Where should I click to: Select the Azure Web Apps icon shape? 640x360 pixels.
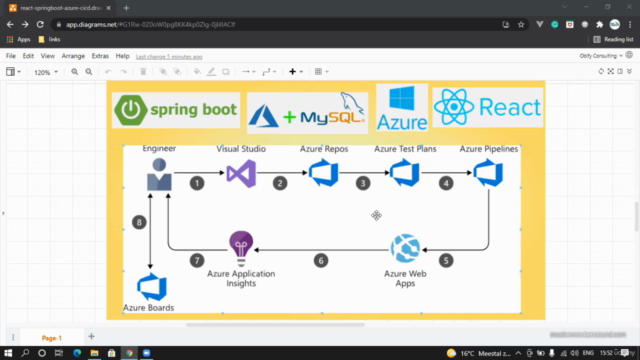pyautogui.click(x=405, y=248)
